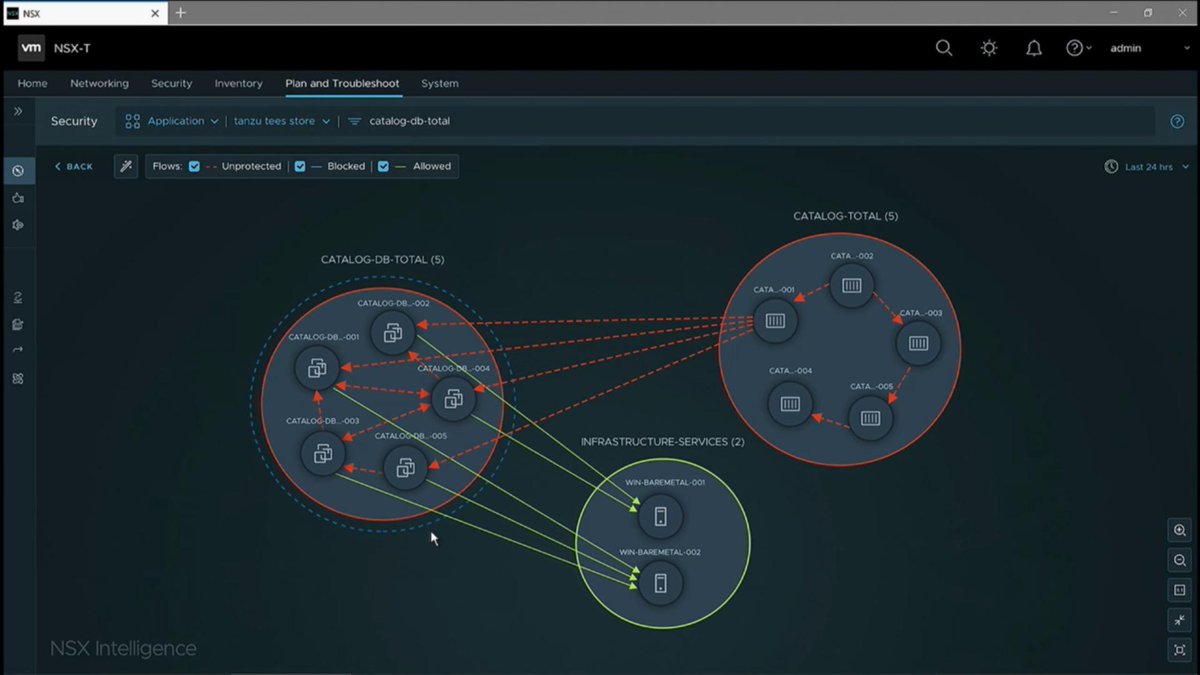This screenshot has height=675, width=1200.
Task: Zoom in on the map
Action: [1180, 531]
